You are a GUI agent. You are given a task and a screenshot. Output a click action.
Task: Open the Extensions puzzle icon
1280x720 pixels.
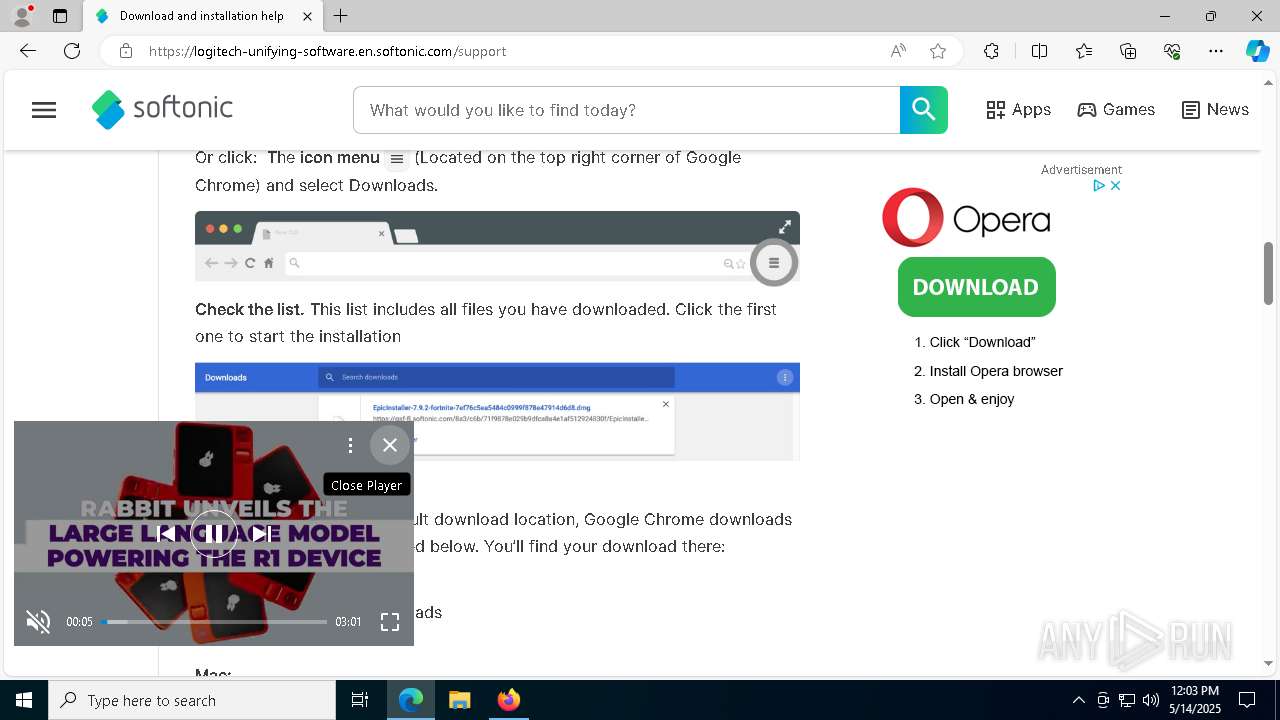(x=991, y=51)
